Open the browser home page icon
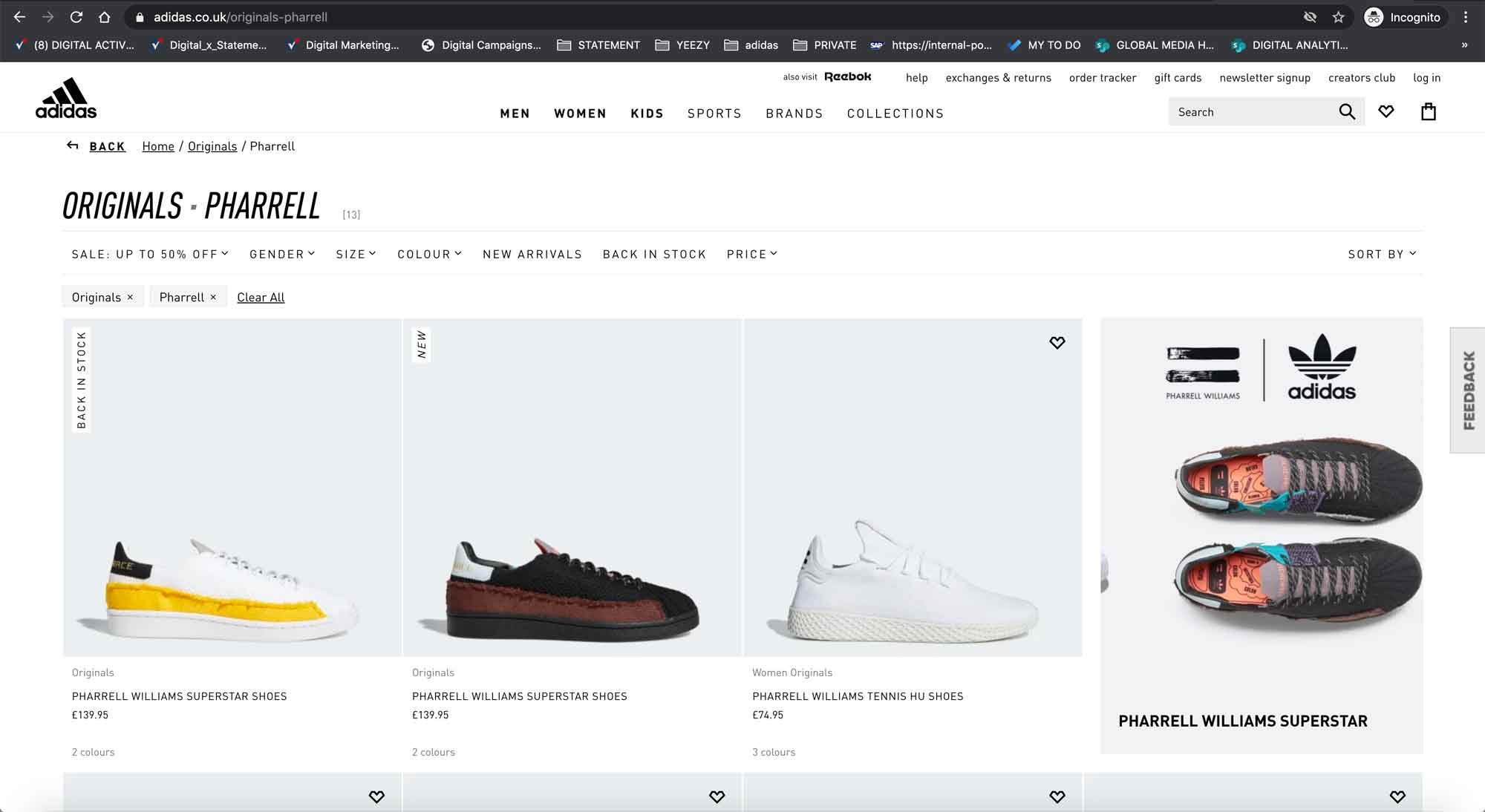The width and height of the screenshot is (1485, 812). click(105, 17)
